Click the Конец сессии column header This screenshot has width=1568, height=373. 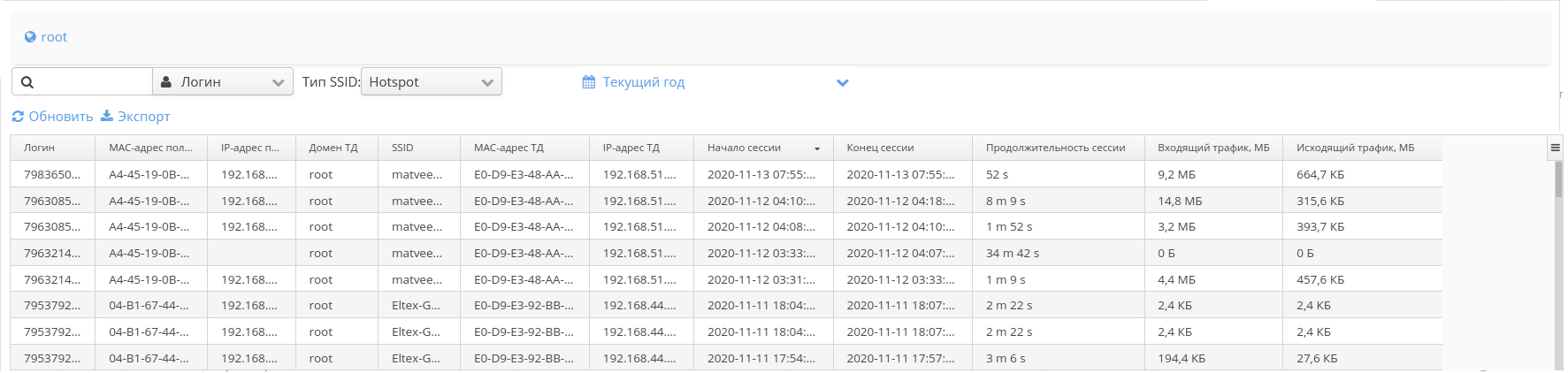tap(880, 148)
